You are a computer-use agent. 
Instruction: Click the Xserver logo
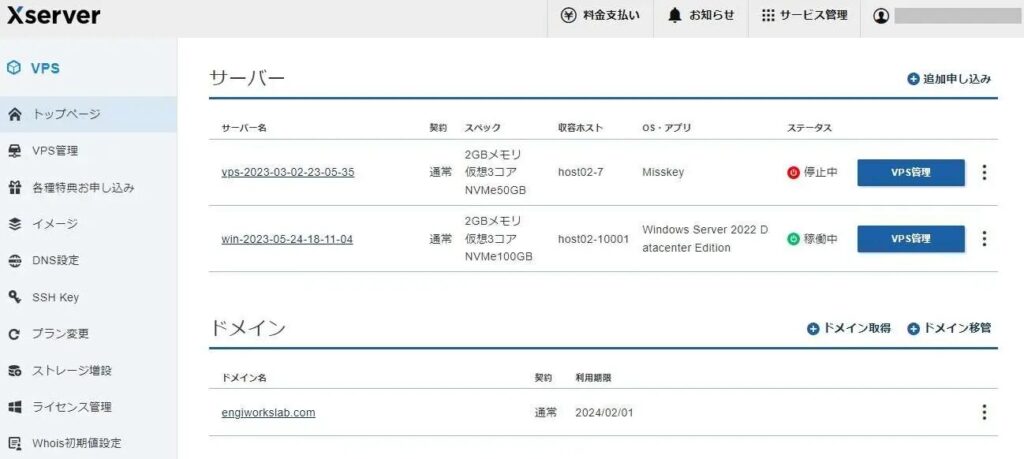(54, 16)
